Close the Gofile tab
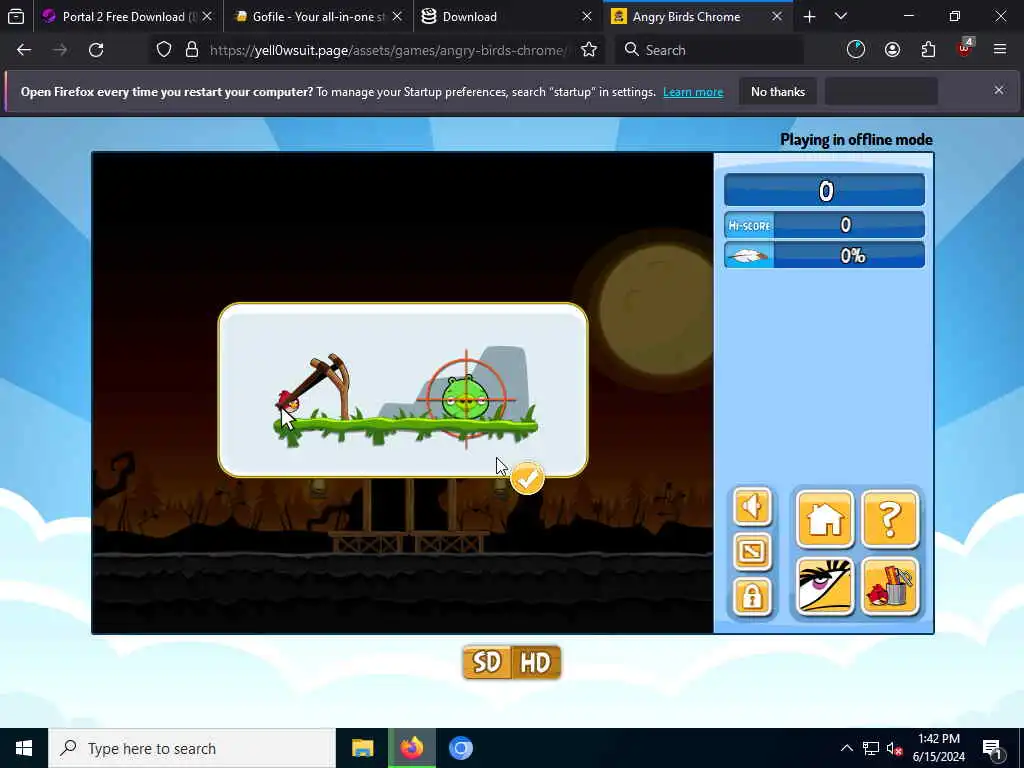The width and height of the screenshot is (1024, 768). (397, 16)
